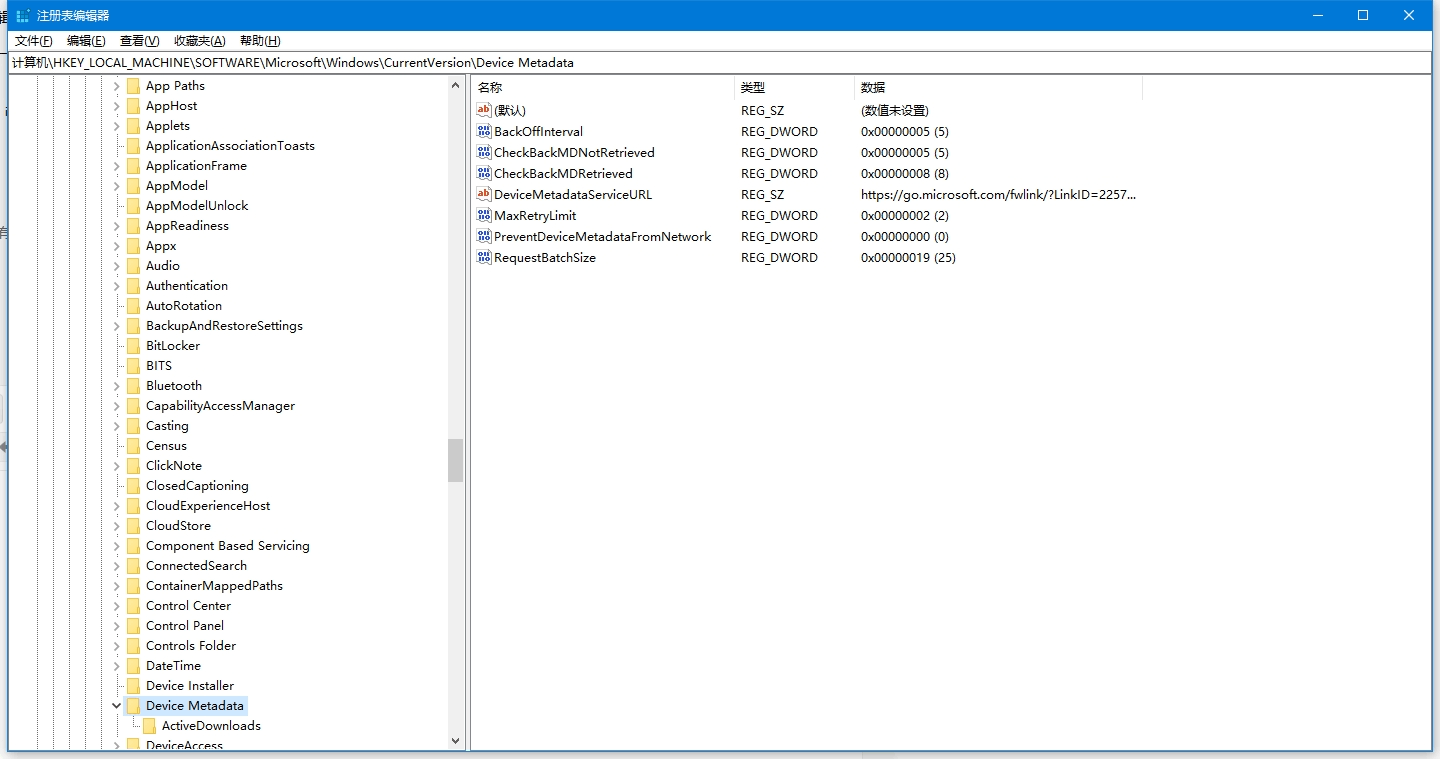Collapse the Device Metadata tree node
Image resolution: width=1440 pixels, height=759 pixels.
coord(117,706)
